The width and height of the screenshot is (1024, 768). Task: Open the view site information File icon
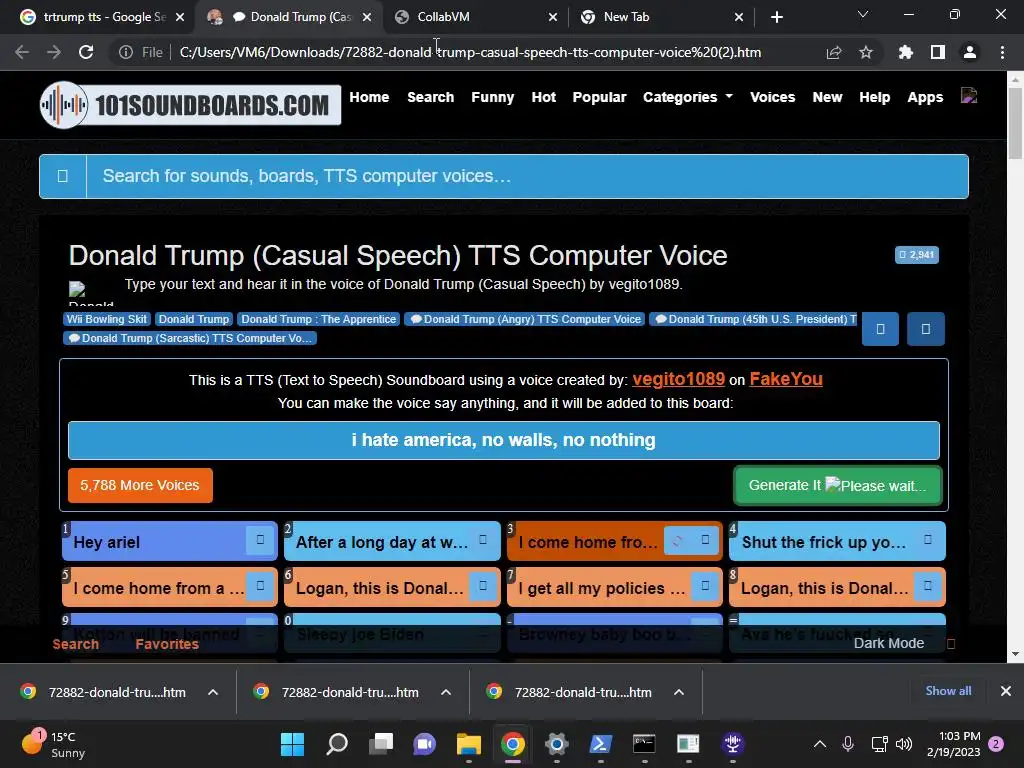(140, 52)
